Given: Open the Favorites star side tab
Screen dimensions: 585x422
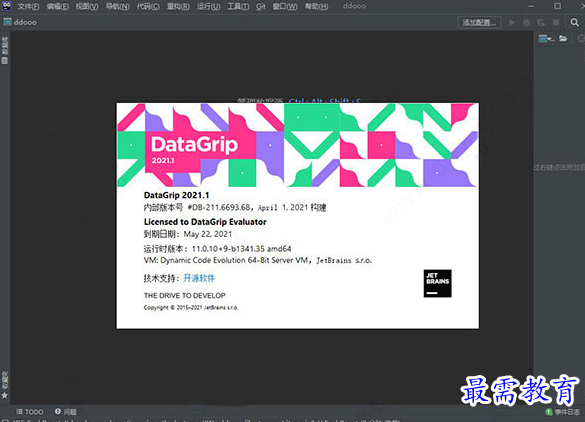Looking at the screenshot, I should (x=5, y=385).
